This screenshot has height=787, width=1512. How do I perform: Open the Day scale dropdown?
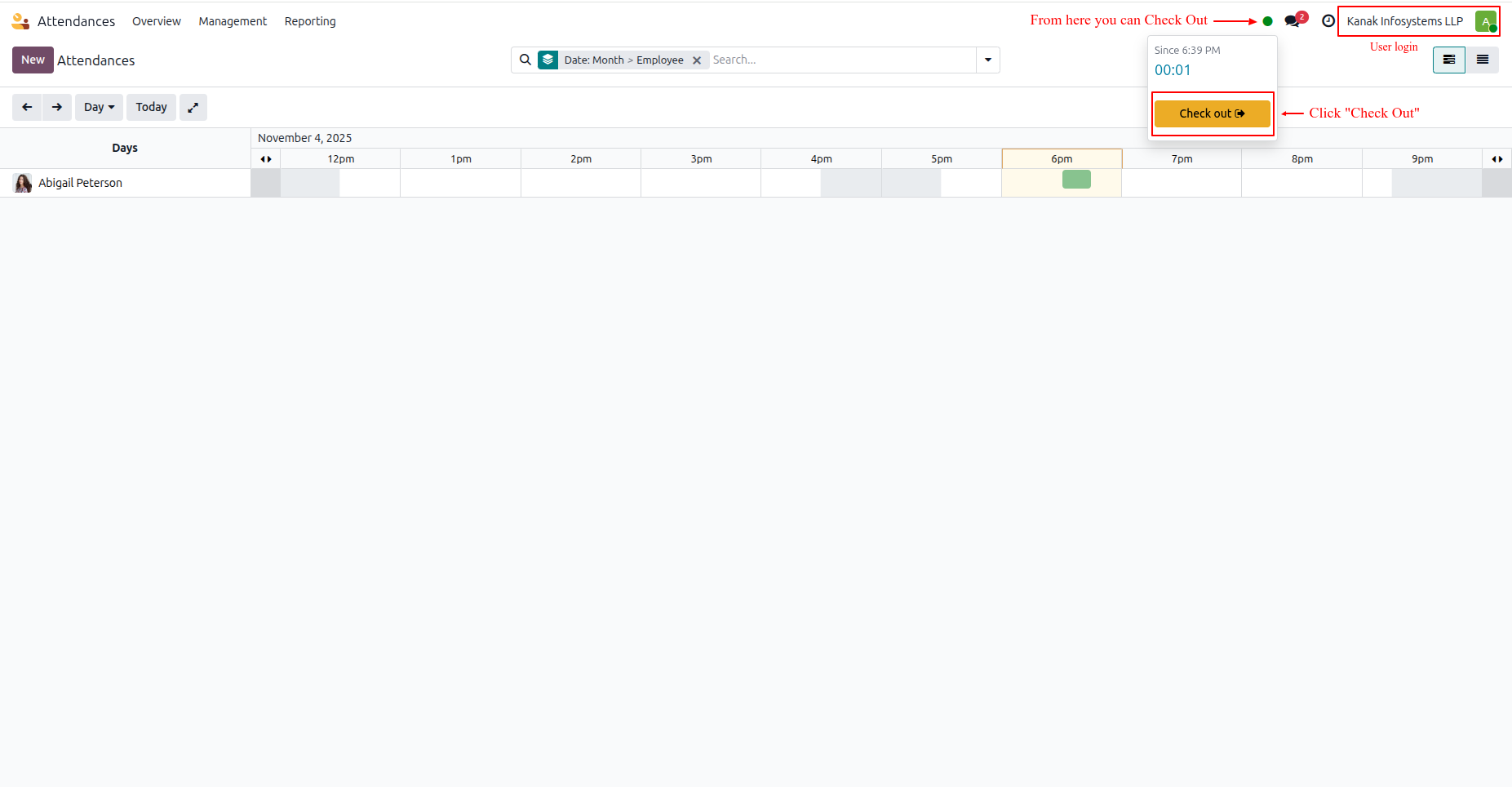(x=99, y=107)
